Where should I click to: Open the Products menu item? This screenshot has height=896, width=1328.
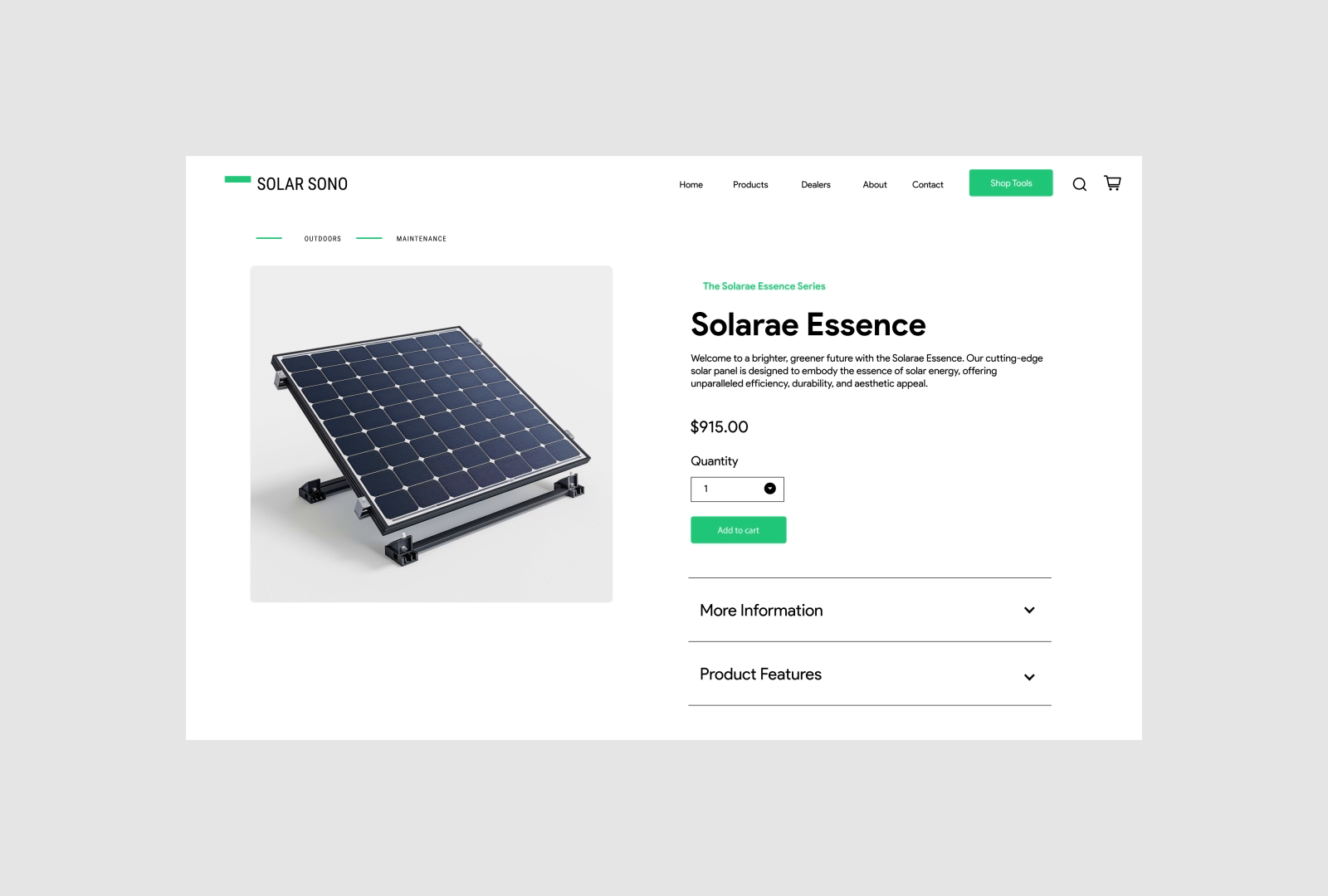pos(749,184)
